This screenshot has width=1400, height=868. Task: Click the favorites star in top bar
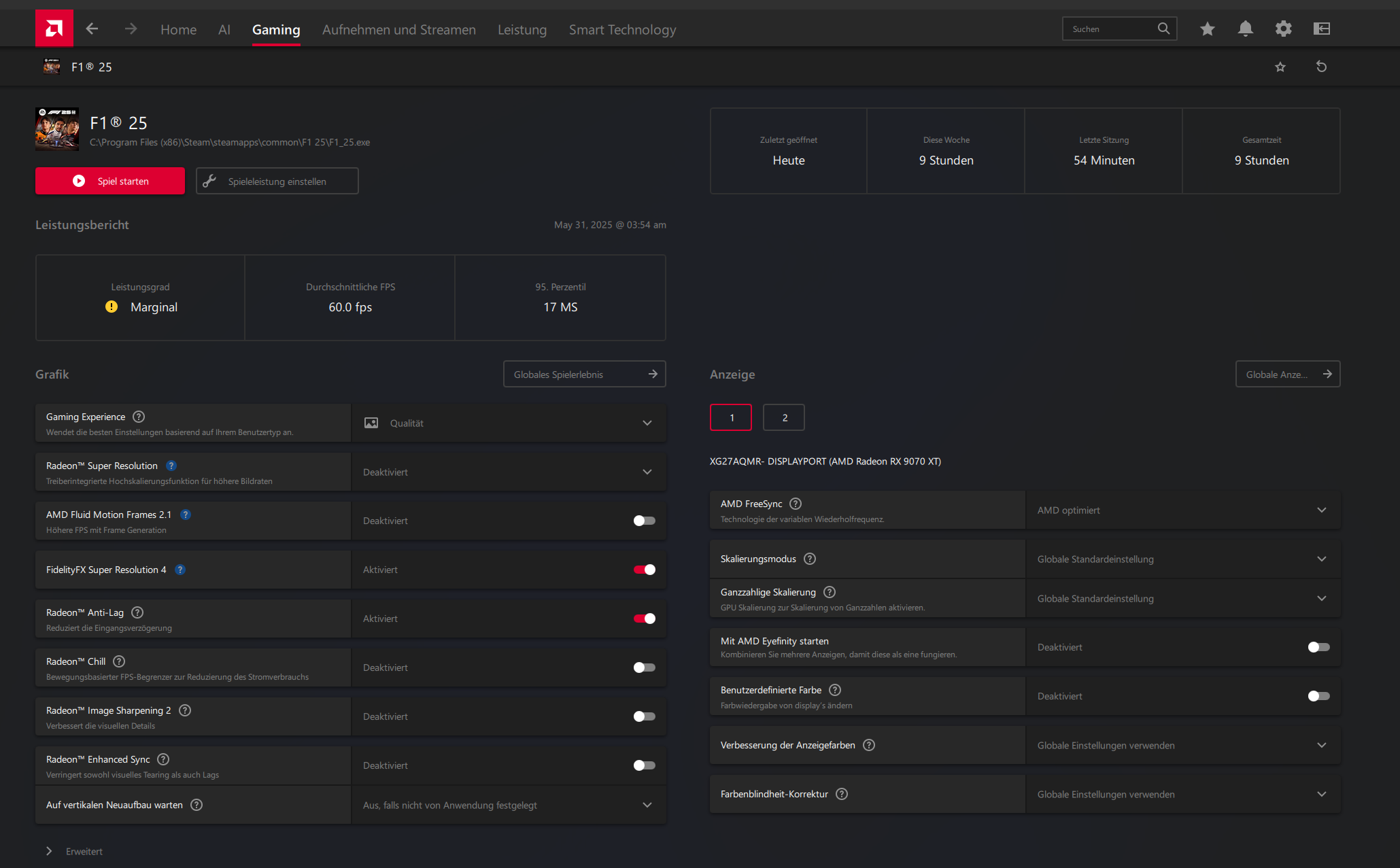1207,29
